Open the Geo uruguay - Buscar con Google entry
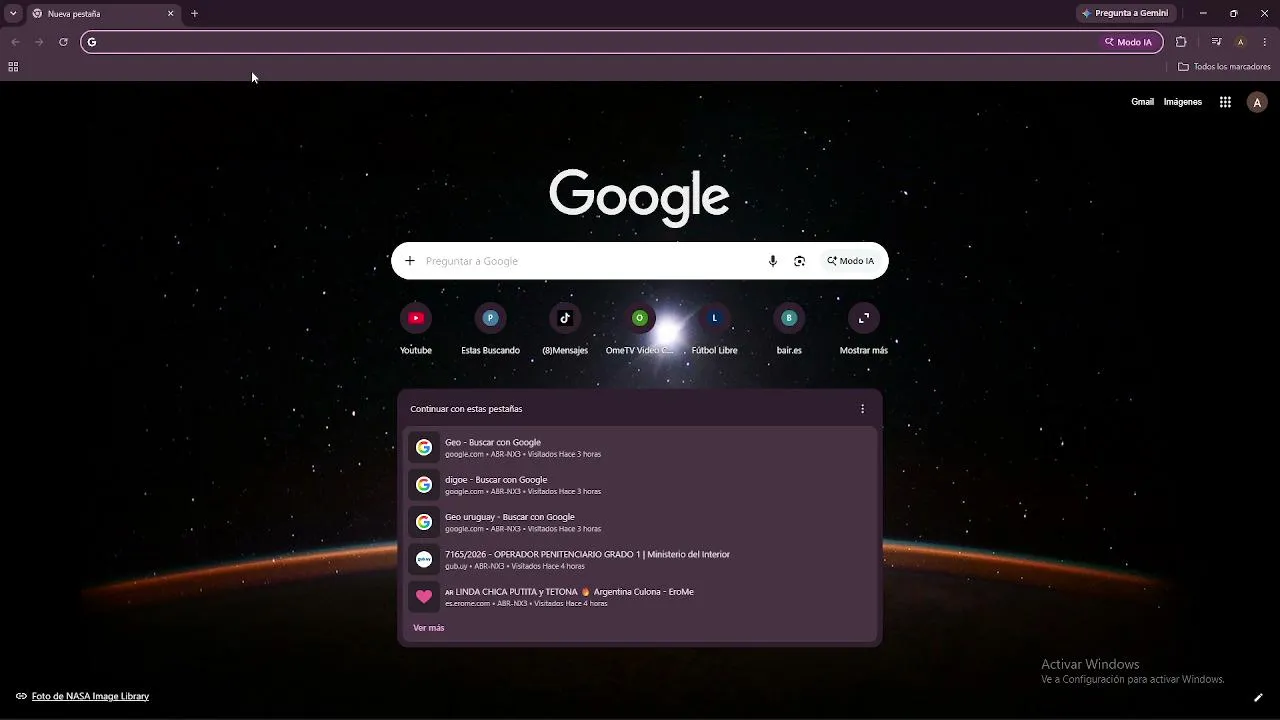Screen dimensions: 1280x720 pos(640,522)
